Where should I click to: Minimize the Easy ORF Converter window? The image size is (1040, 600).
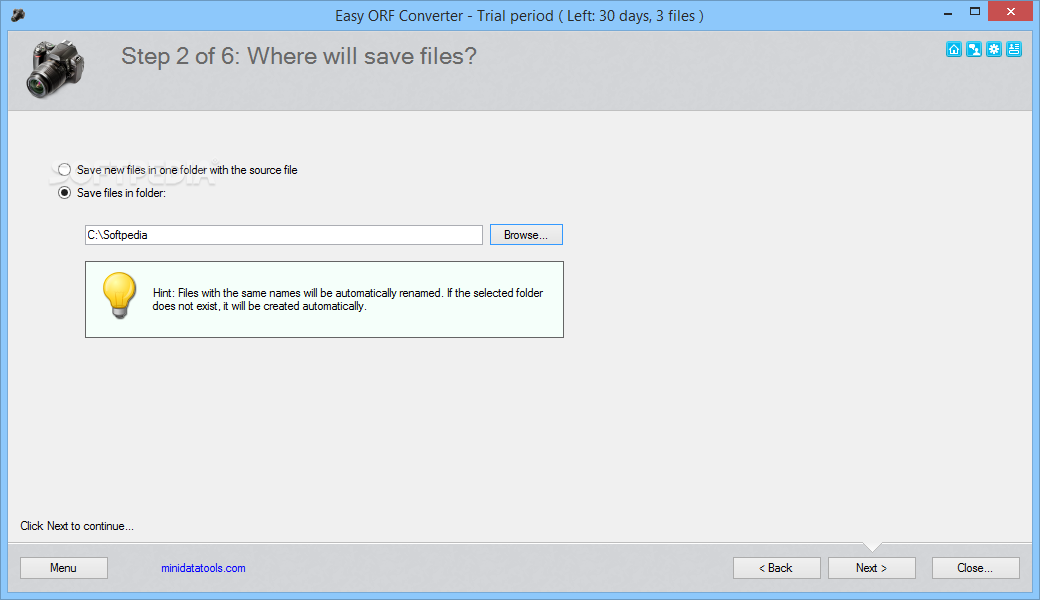[945, 15]
